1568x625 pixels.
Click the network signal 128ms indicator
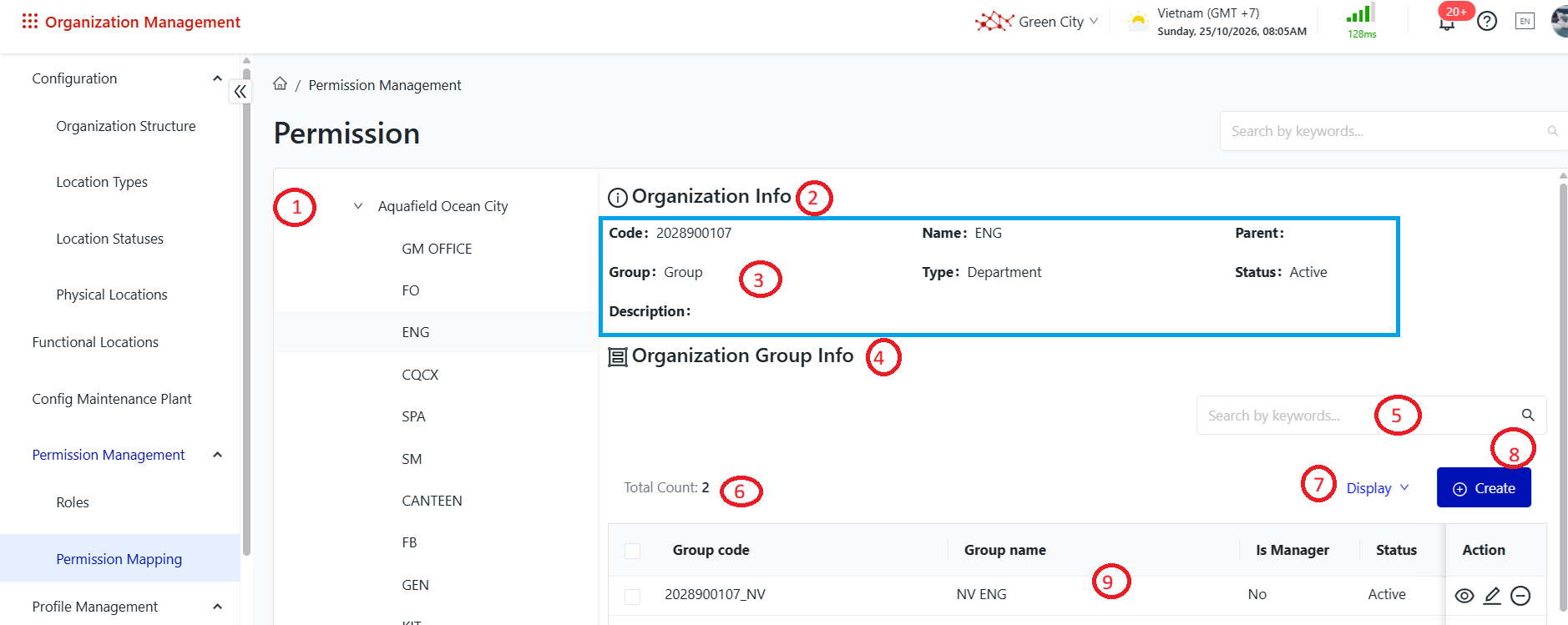pyautogui.click(x=1362, y=22)
